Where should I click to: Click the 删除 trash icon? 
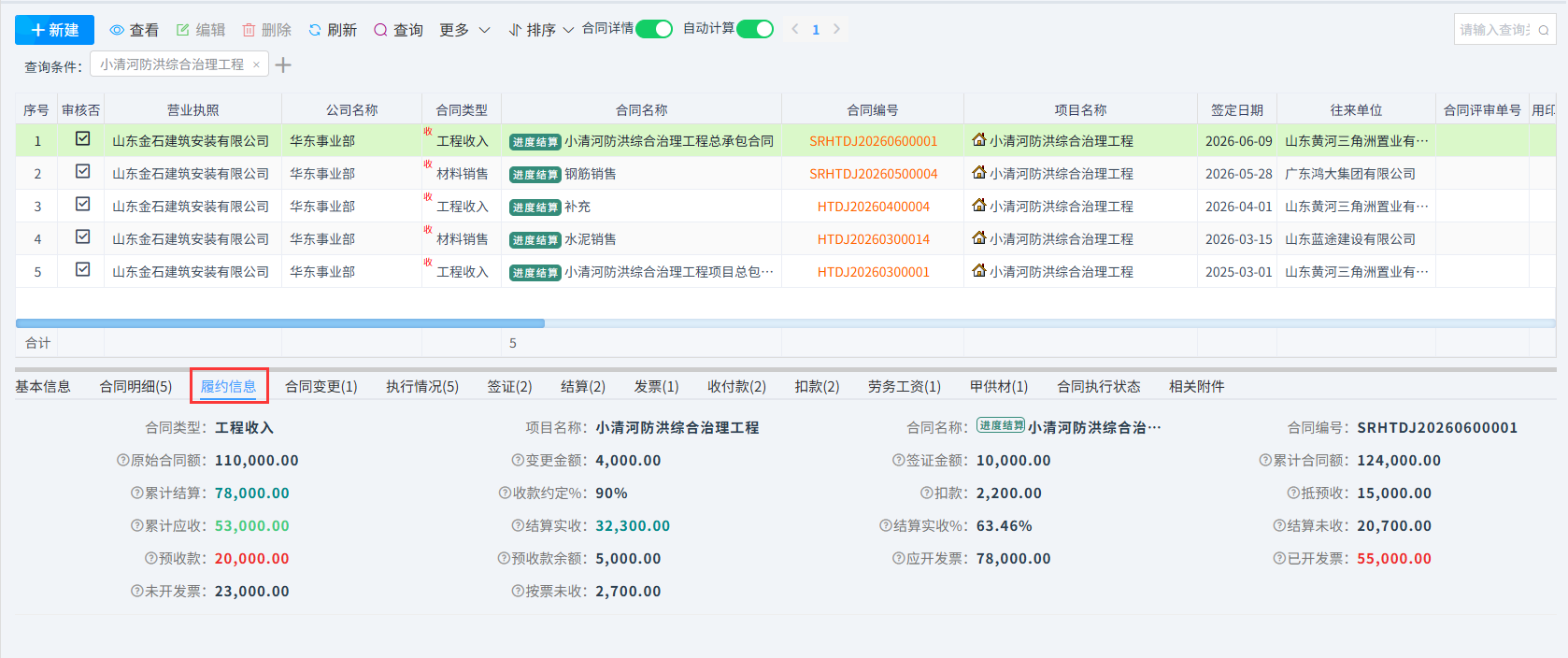[x=249, y=30]
